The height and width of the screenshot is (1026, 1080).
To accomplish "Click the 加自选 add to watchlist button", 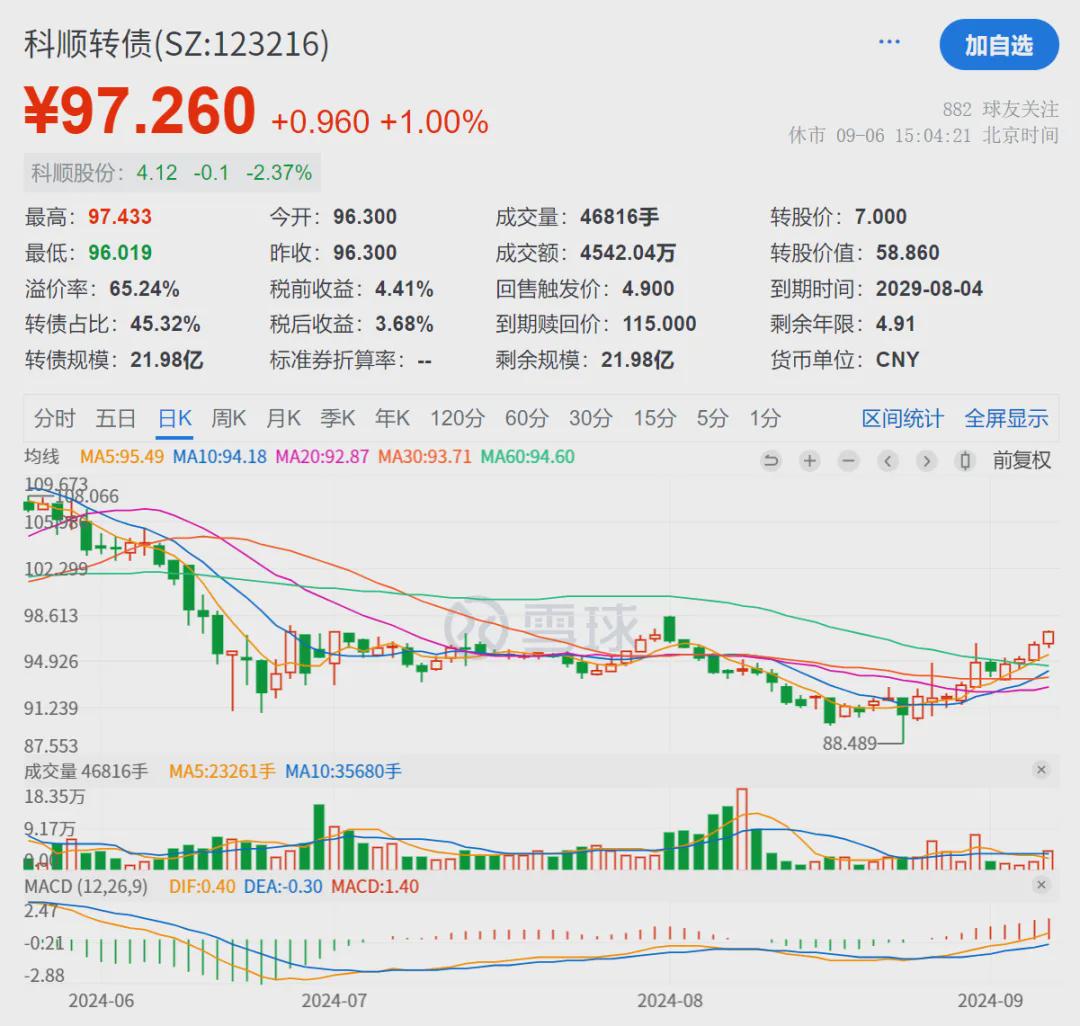I will click(999, 45).
